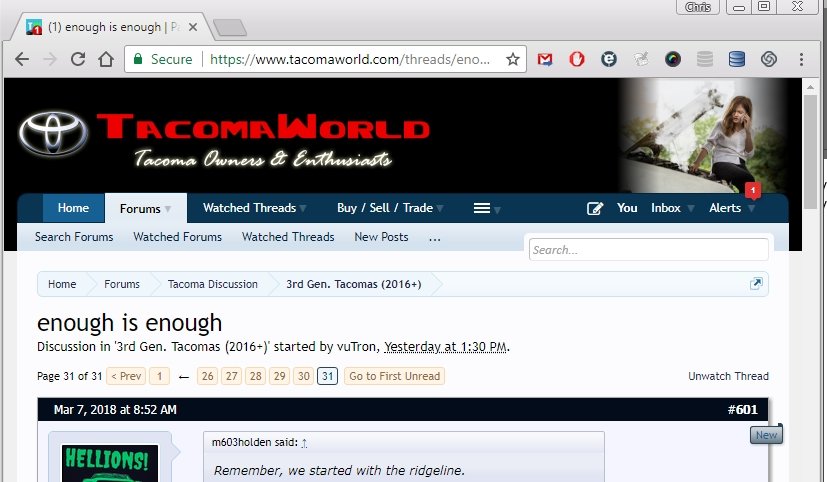Viewport: 827px width, 482px height.
Task: Reload the page with the refresh icon
Action: [x=78, y=59]
